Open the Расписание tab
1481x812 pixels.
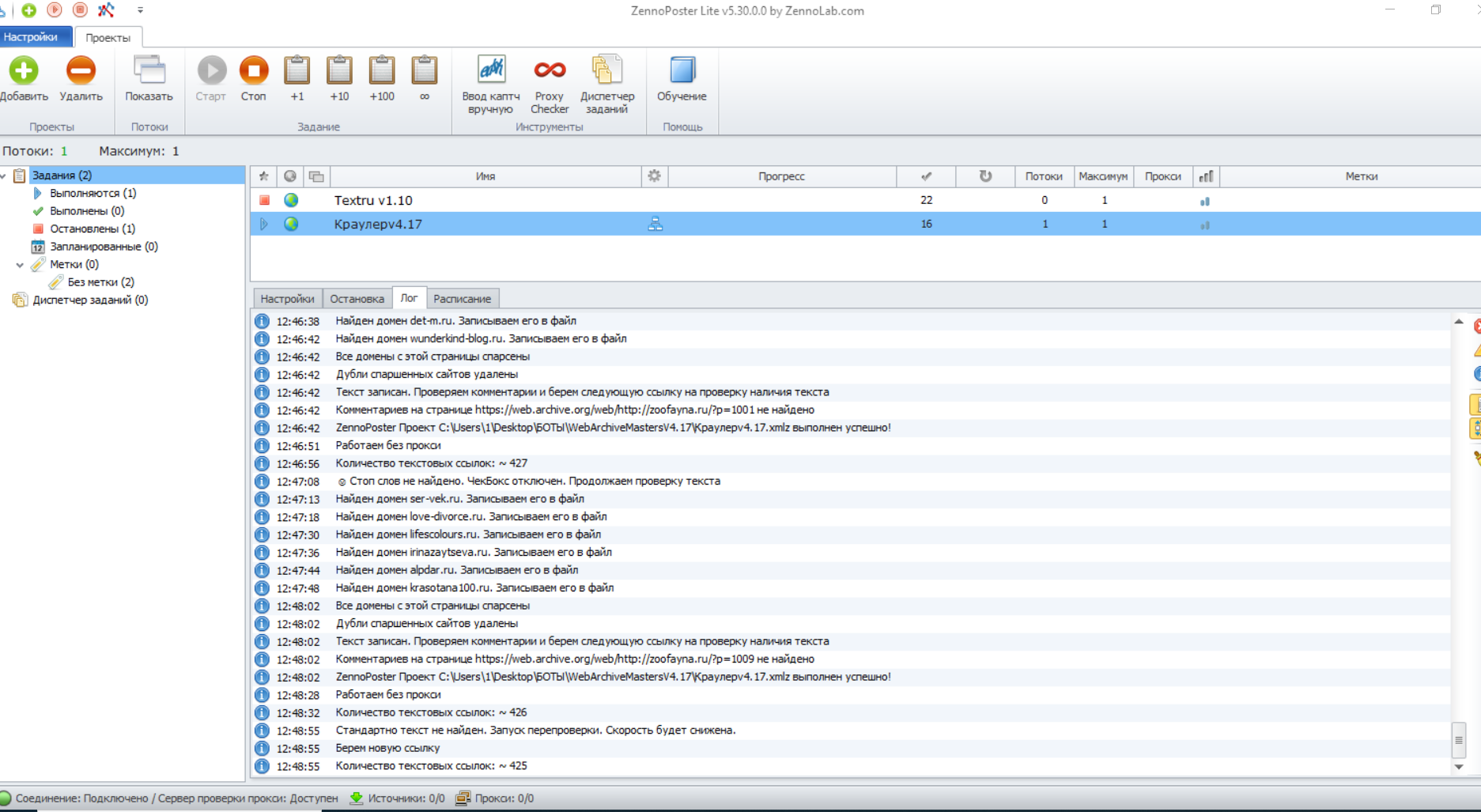coord(462,299)
